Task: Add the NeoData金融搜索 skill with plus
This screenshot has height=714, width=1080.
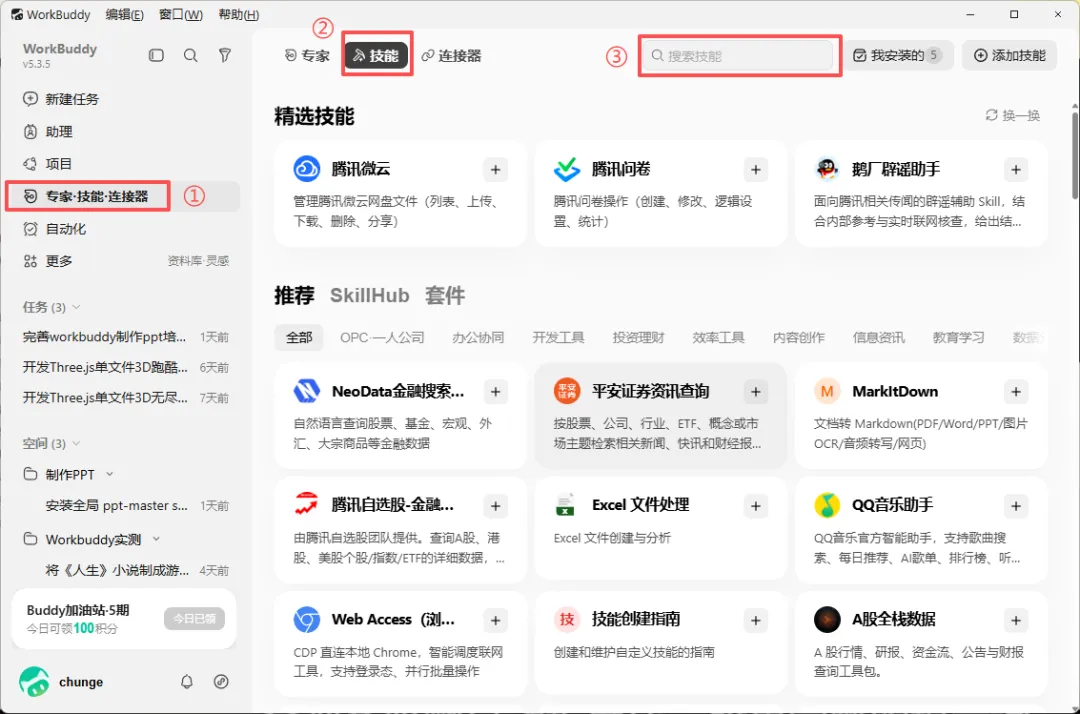Action: (x=495, y=392)
